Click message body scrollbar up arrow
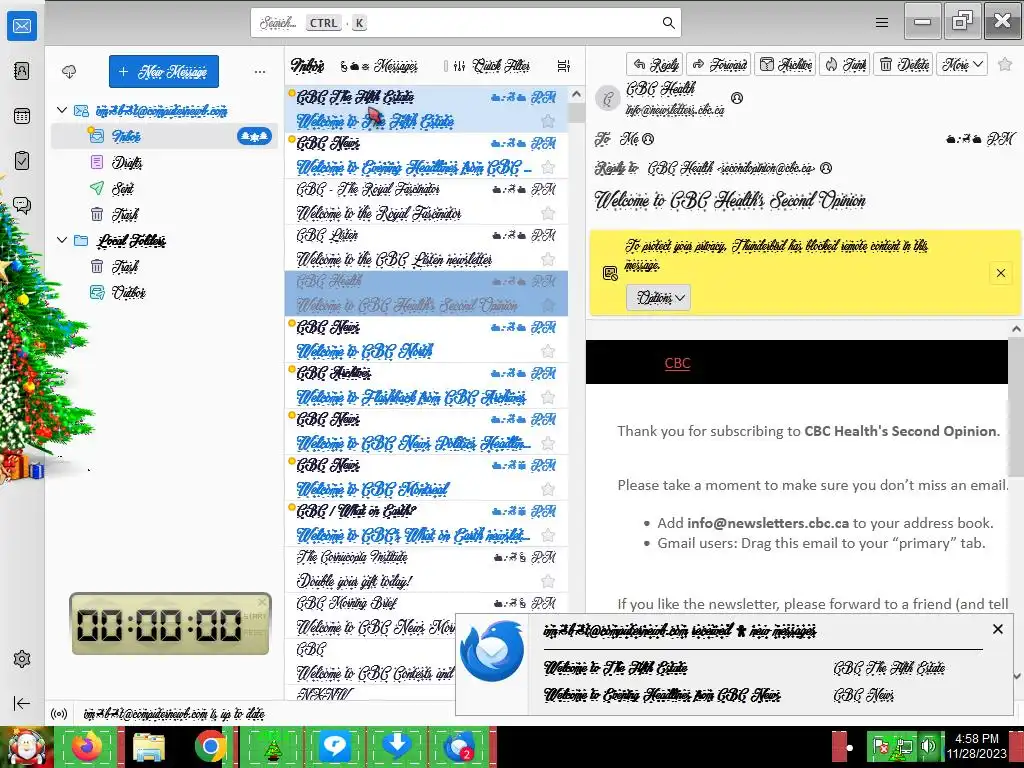1024x768 pixels. tap(1017, 329)
